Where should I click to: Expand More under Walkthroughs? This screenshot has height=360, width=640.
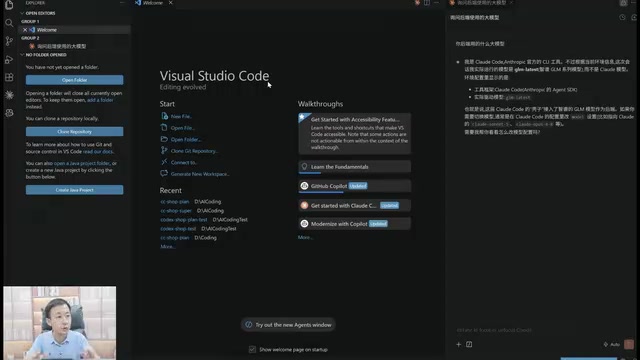coord(305,237)
